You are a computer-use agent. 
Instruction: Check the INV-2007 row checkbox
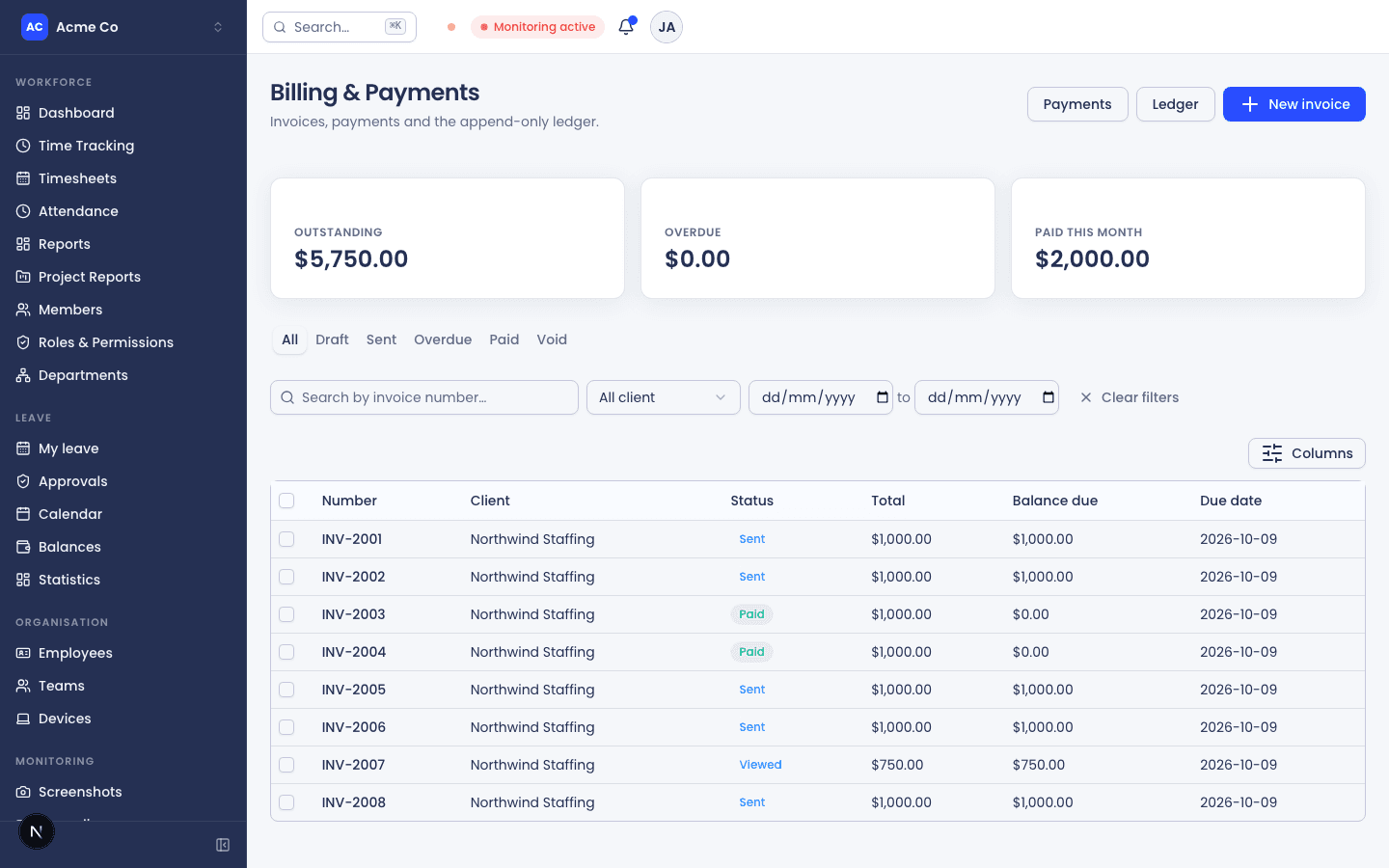pos(286,765)
